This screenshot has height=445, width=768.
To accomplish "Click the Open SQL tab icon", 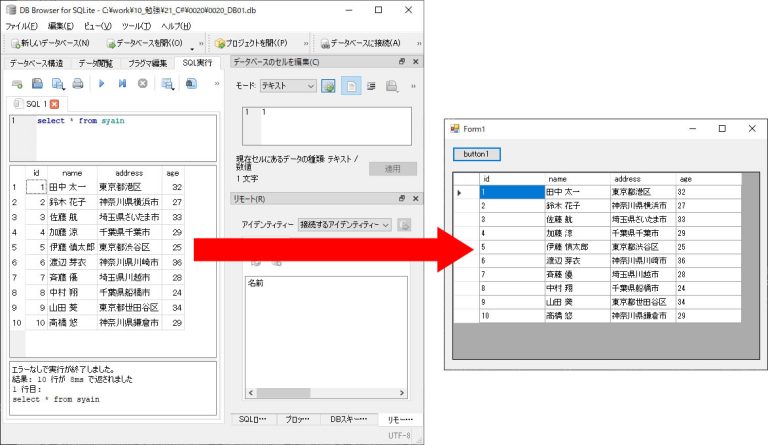I will pos(16,84).
